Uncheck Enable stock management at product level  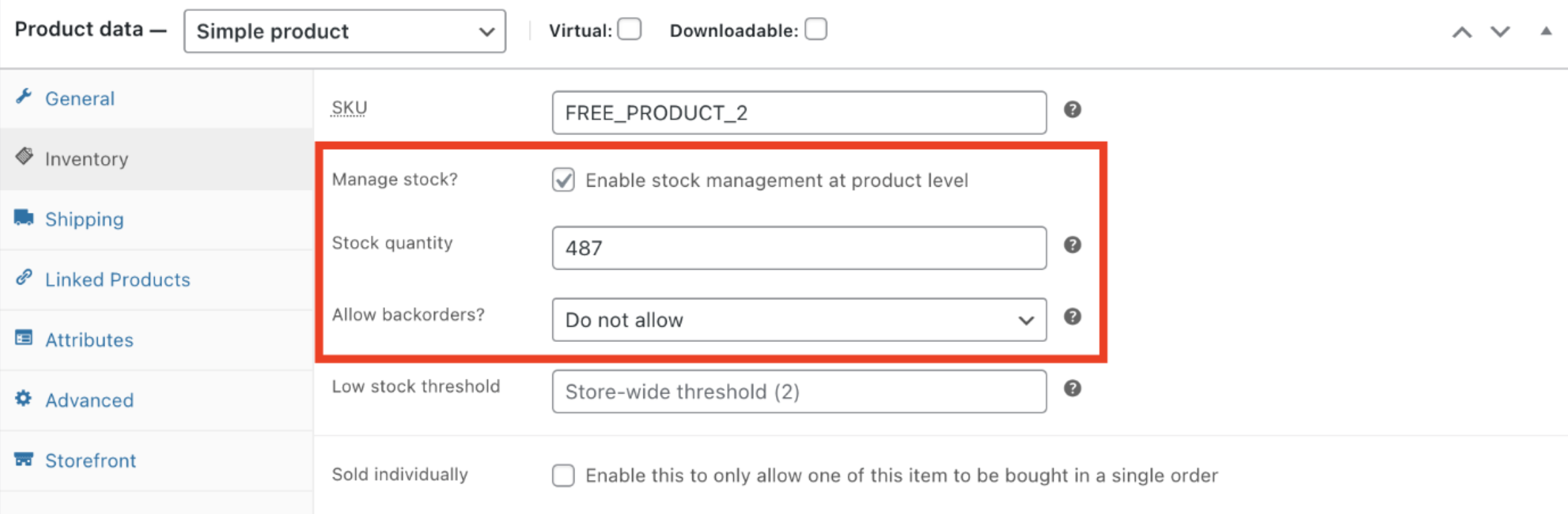tap(563, 180)
